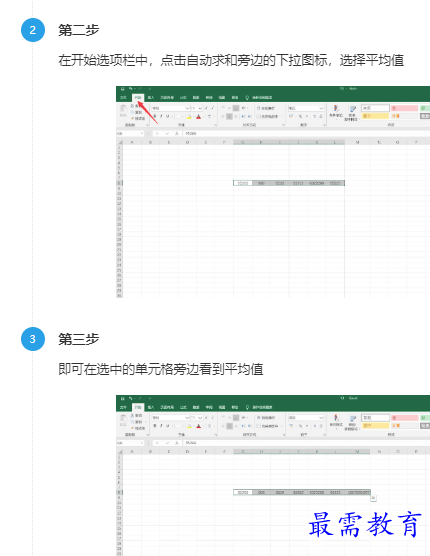Open the name box dropdown in step 2 screenshot

(x=142, y=134)
